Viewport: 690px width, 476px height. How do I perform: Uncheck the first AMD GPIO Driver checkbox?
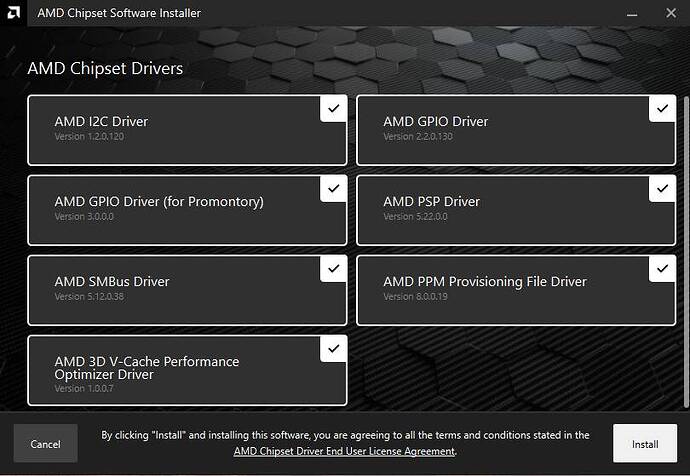point(662,108)
